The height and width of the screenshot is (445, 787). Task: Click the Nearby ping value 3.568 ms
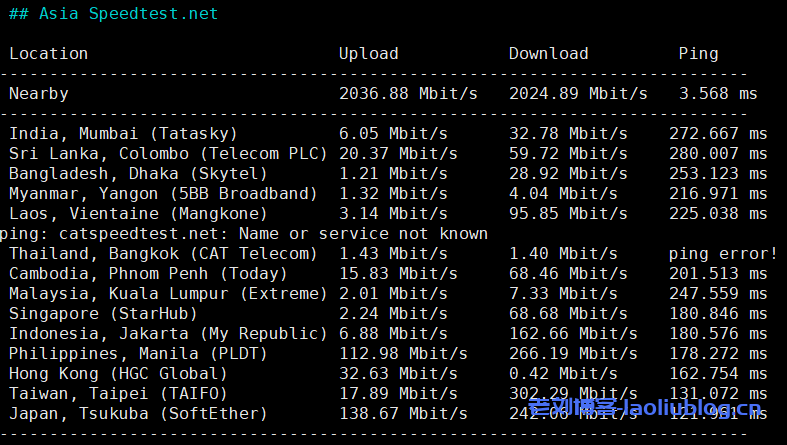click(718, 94)
